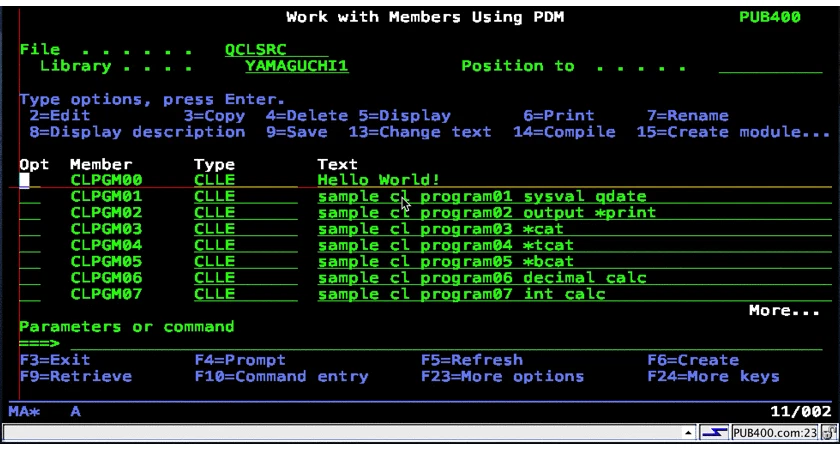Click the File field QCLSRC
Viewport: 840px width, 450px height.
(276, 50)
